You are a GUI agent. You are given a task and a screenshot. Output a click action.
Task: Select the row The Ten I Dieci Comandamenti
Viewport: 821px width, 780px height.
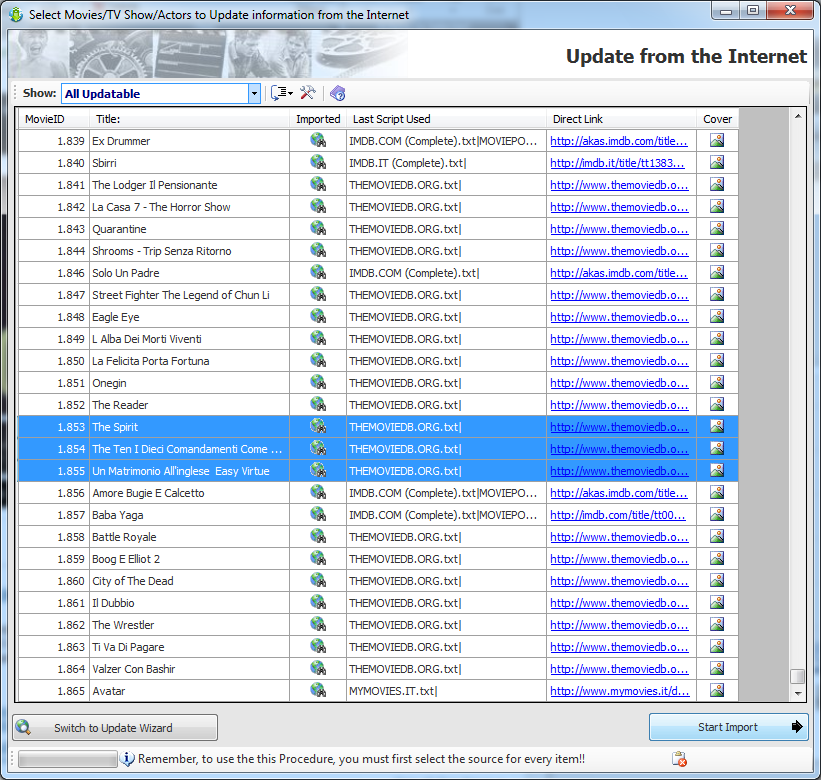[x=378, y=449]
